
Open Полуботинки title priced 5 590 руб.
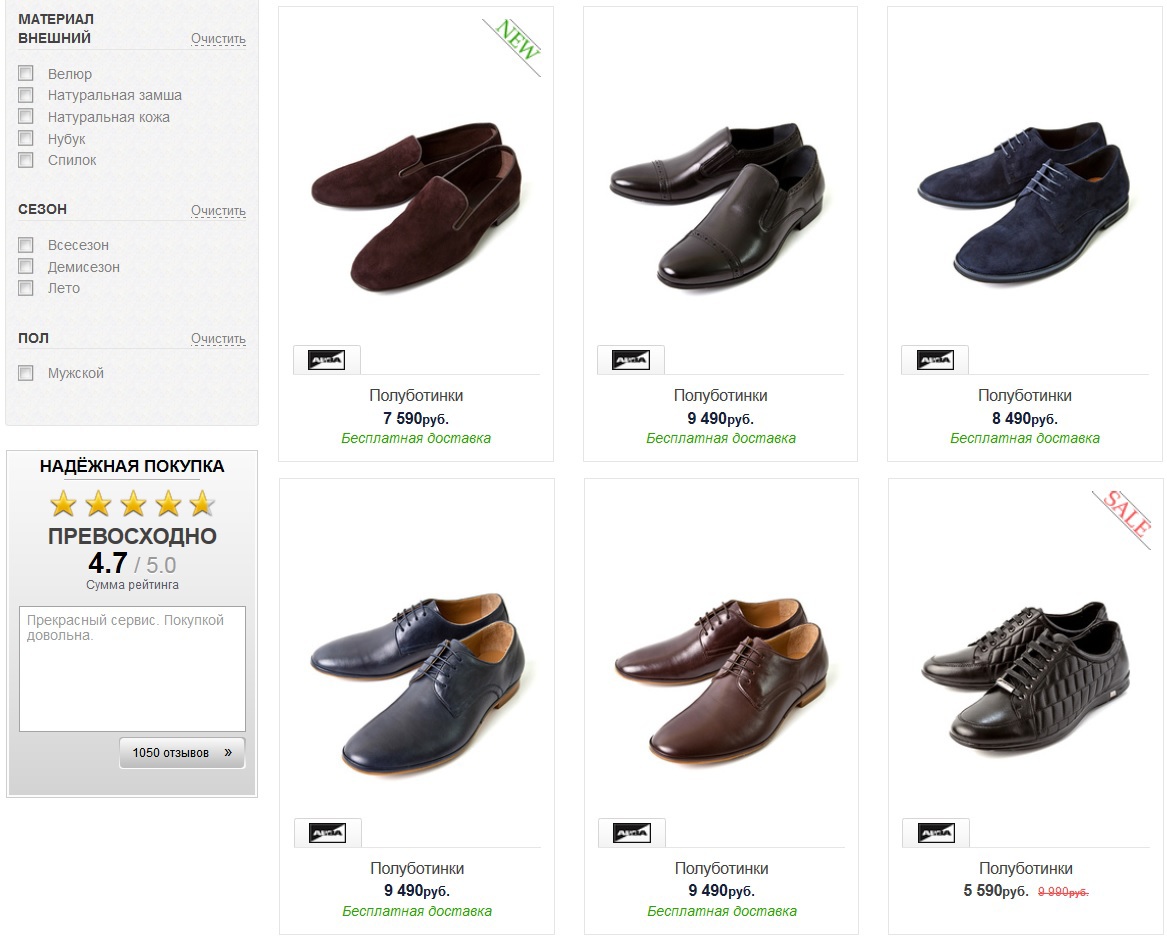1025,868
